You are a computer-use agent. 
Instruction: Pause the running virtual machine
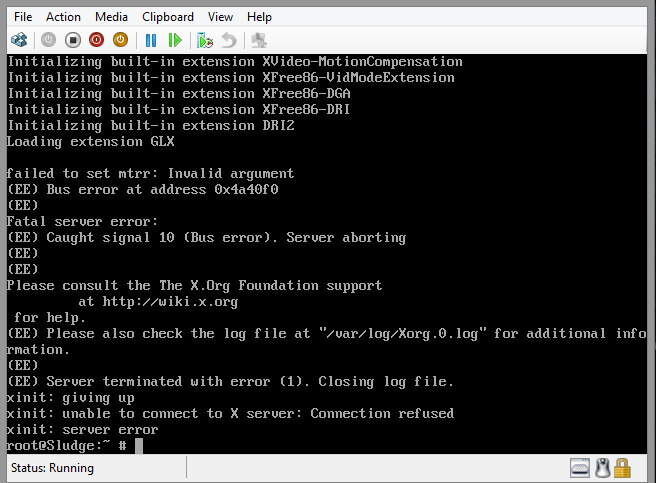pos(151,40)
